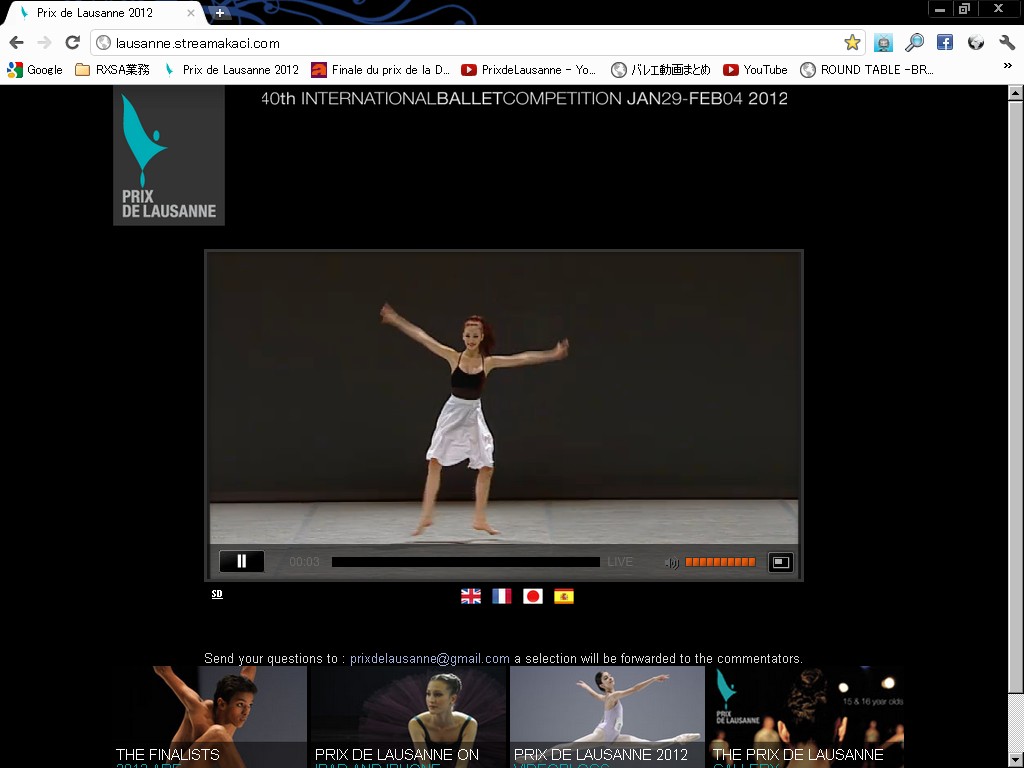This screenshot has width=1024, height=768.
Task: Click the LIVE indicator label
Action: coord(620,562)
